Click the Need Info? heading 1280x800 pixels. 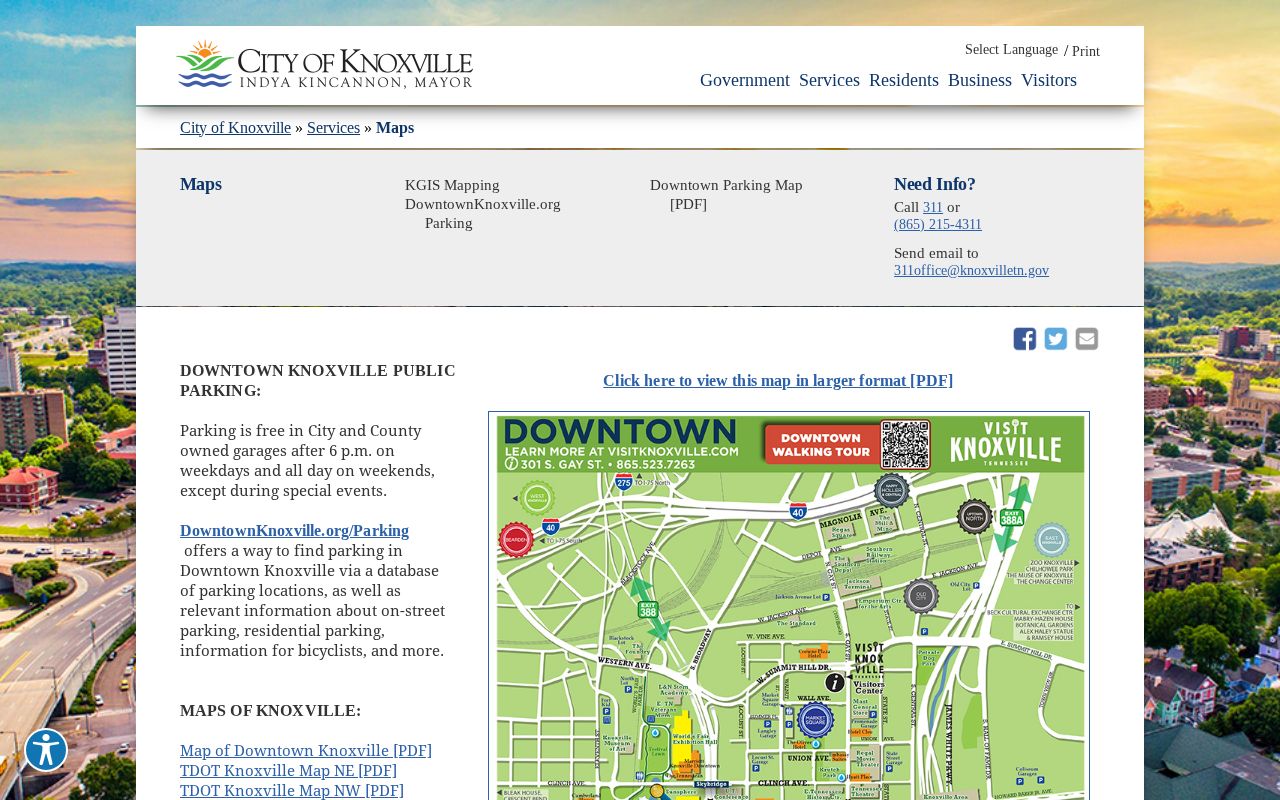tap(935, 184)
